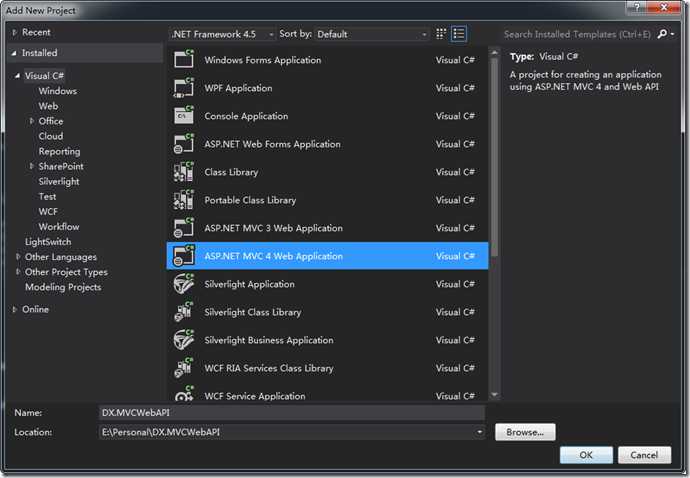690x478 pixels.
Task: Click the Silverlight Business Application icon
Action: point(184,340)
